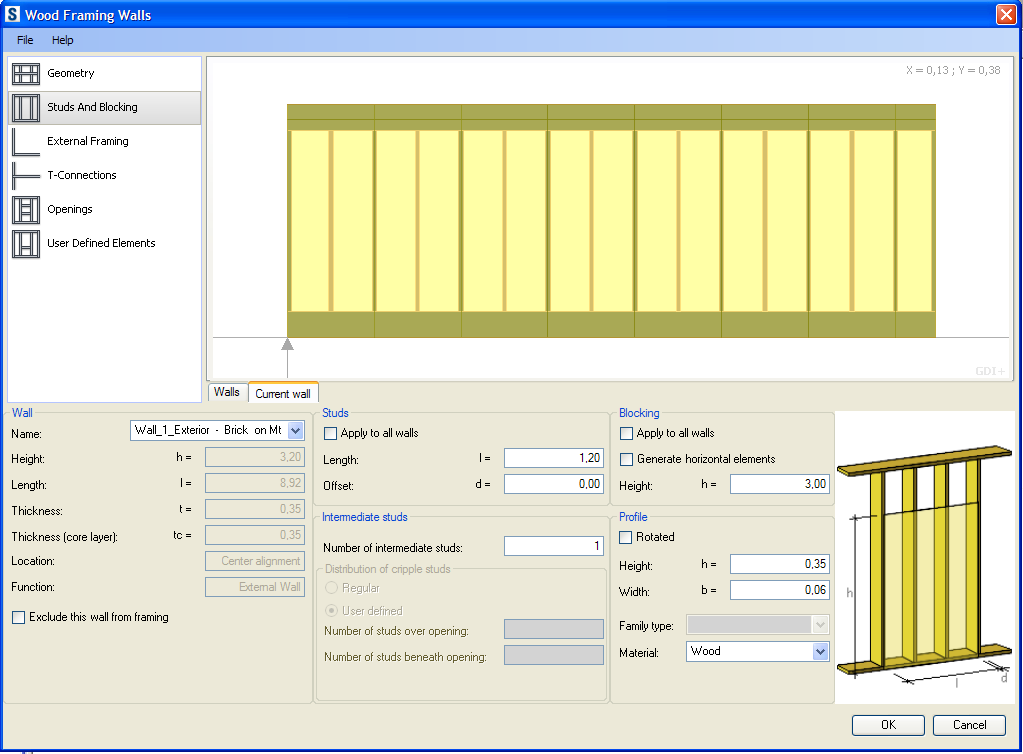The width and height of the screenshot is (1023, 754).
Task: Click the Location field Center alignment
Action: 254,561
